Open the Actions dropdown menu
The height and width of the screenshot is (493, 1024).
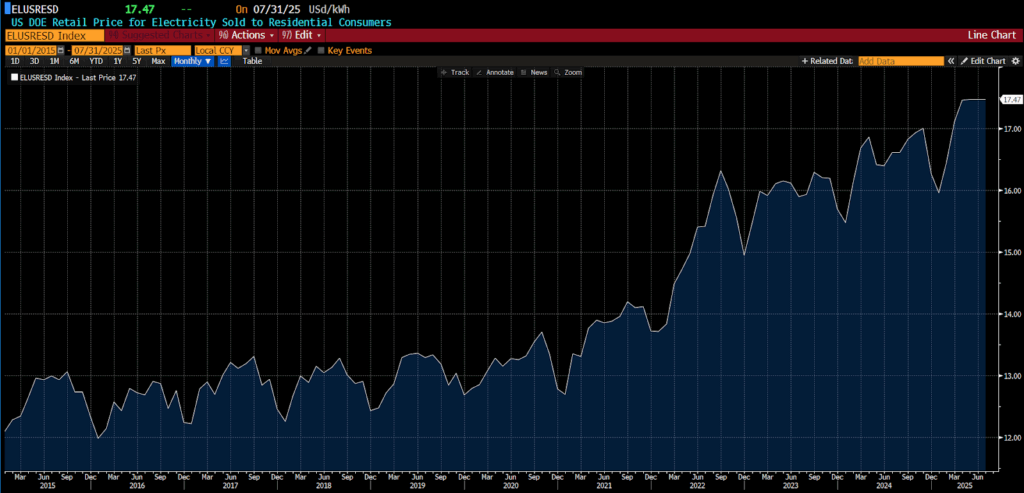click(x=246, y=35)
